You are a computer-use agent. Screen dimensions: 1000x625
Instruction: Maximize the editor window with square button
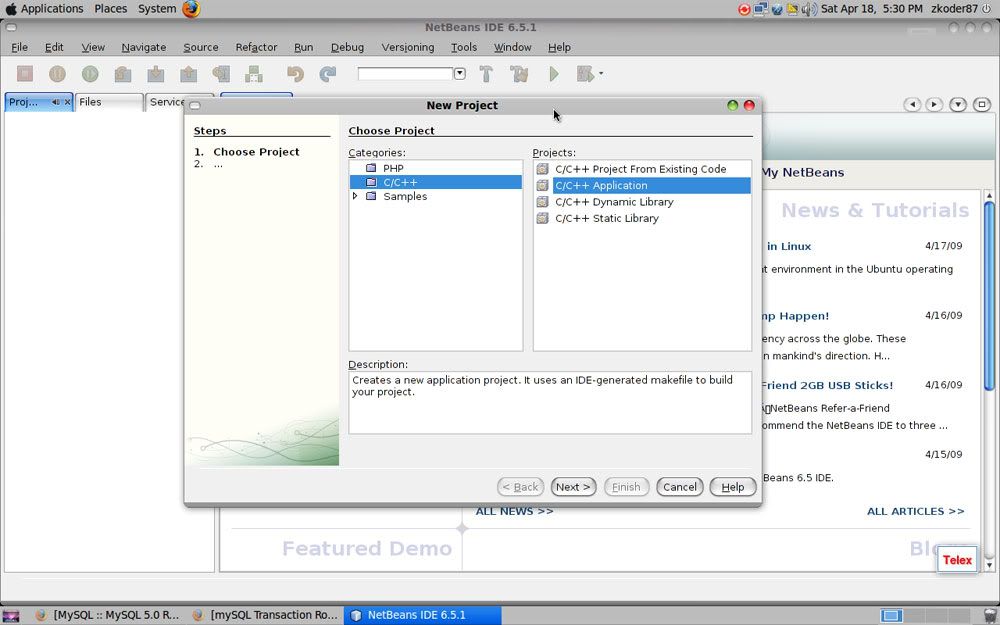point(982,104)
